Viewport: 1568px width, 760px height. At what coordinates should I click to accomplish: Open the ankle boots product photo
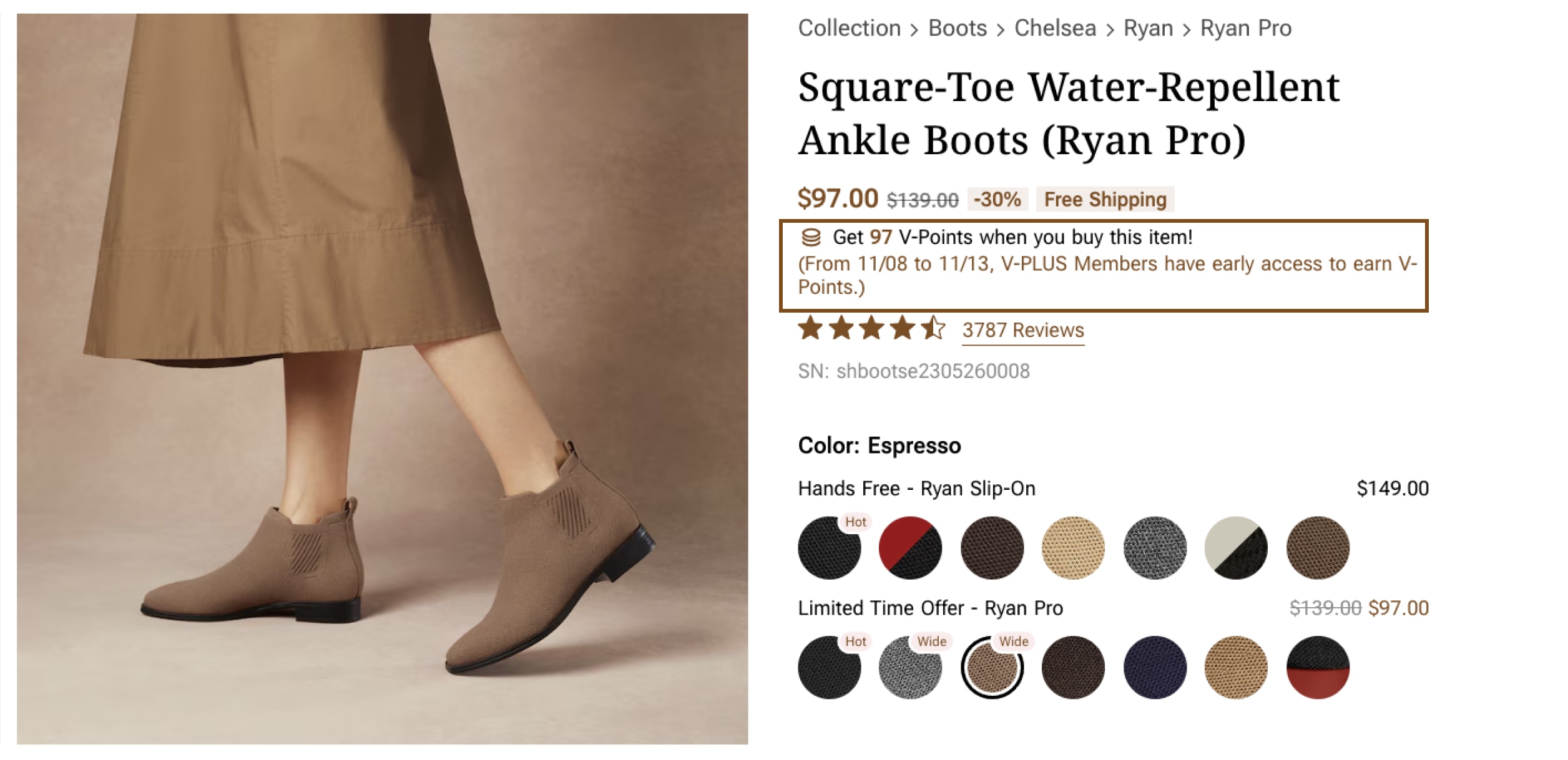pyautogui.click(x=382, y=379)
